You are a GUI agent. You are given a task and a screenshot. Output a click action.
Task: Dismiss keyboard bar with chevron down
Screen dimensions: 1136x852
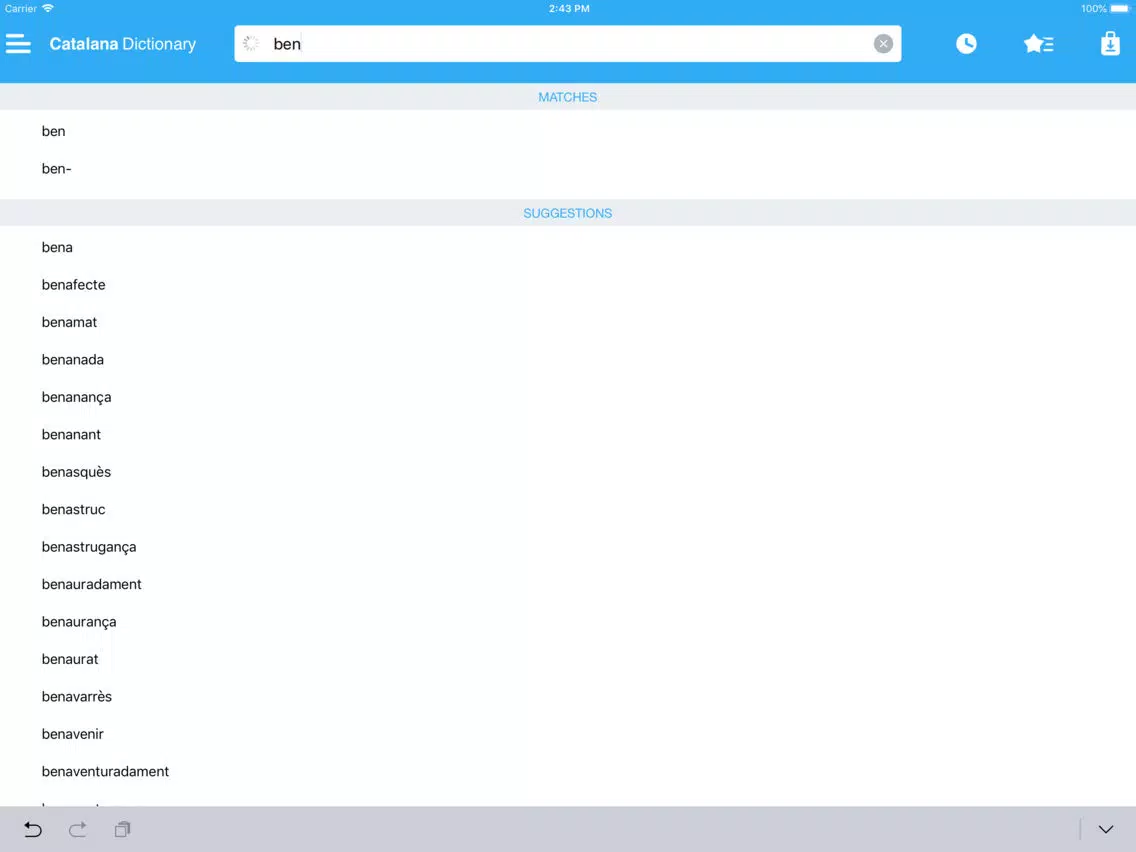(1105, 829)
